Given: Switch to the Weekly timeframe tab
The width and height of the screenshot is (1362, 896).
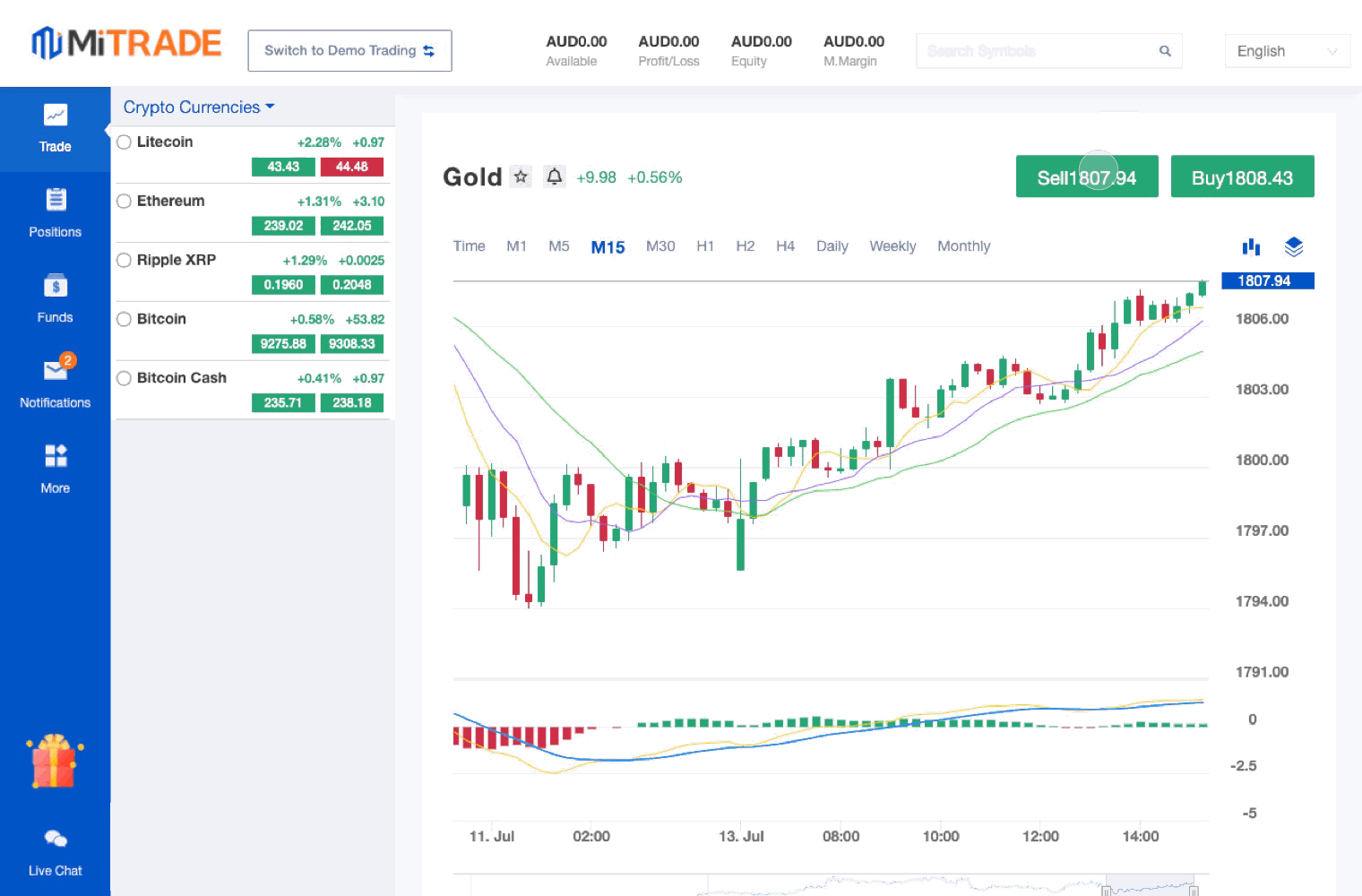Looking at the screenshot, I should pyautogui.click(x=892, y=246).
